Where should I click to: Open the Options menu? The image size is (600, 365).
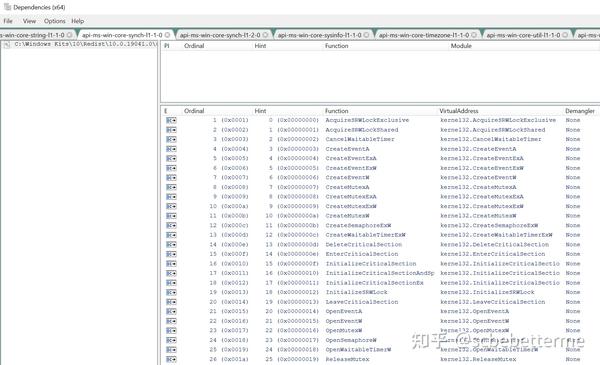point(54,21)
